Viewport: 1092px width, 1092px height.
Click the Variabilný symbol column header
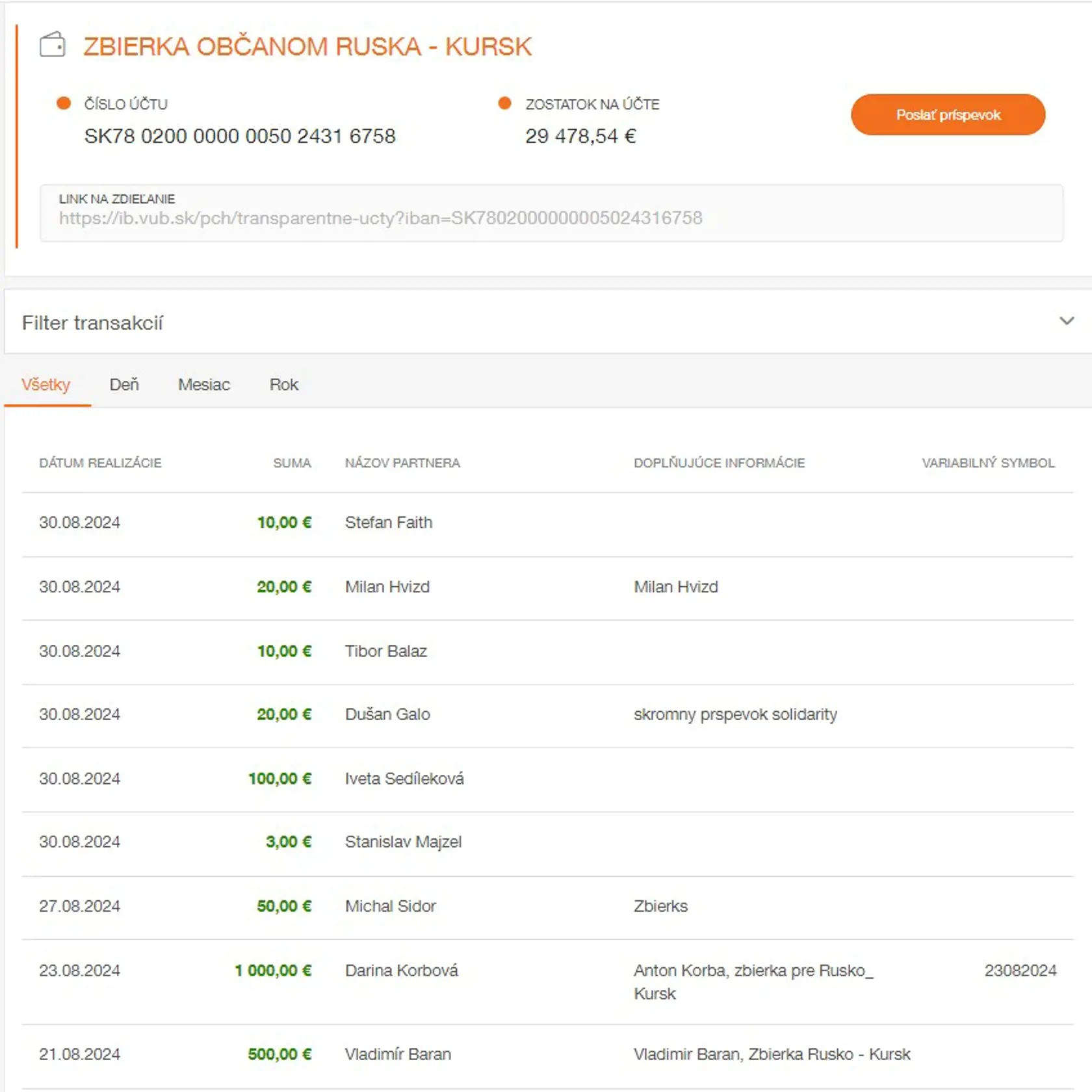[988, 463]
